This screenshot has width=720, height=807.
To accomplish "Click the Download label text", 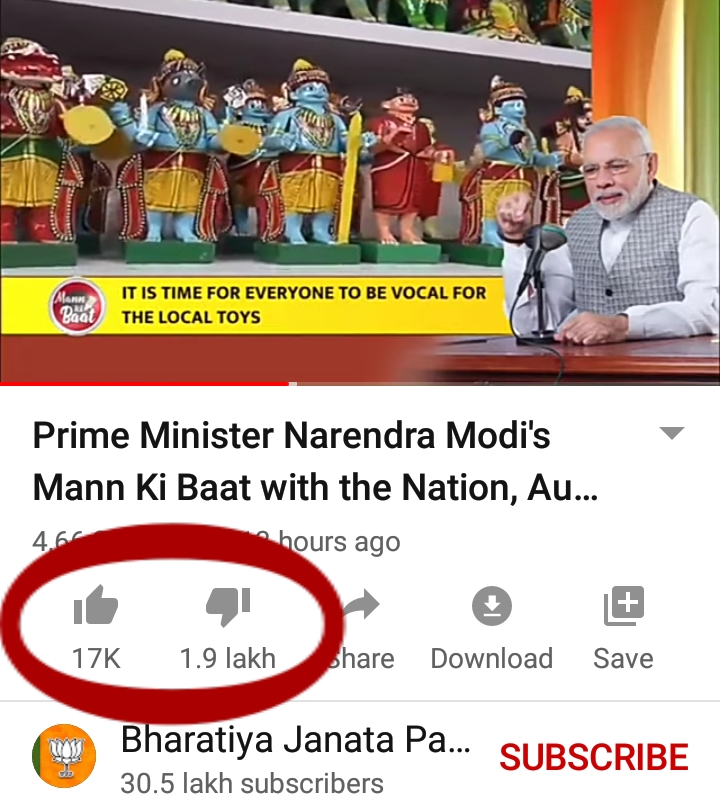I will pyautogui.click(x=492, y=658).
